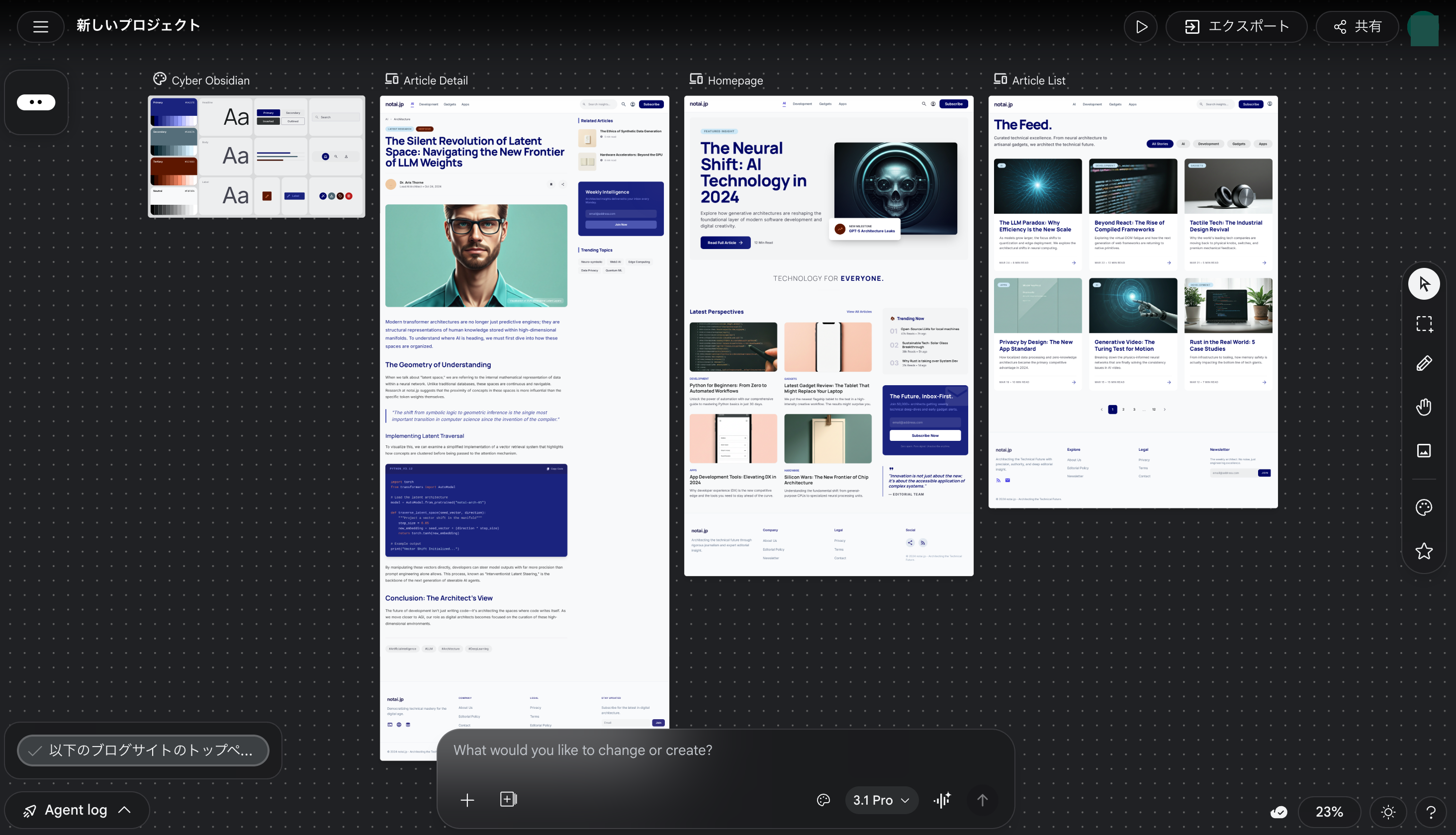Open the 3.1 Pro model dropdown
Screen dimensions: 1456x835
click(x=881, y=800)
